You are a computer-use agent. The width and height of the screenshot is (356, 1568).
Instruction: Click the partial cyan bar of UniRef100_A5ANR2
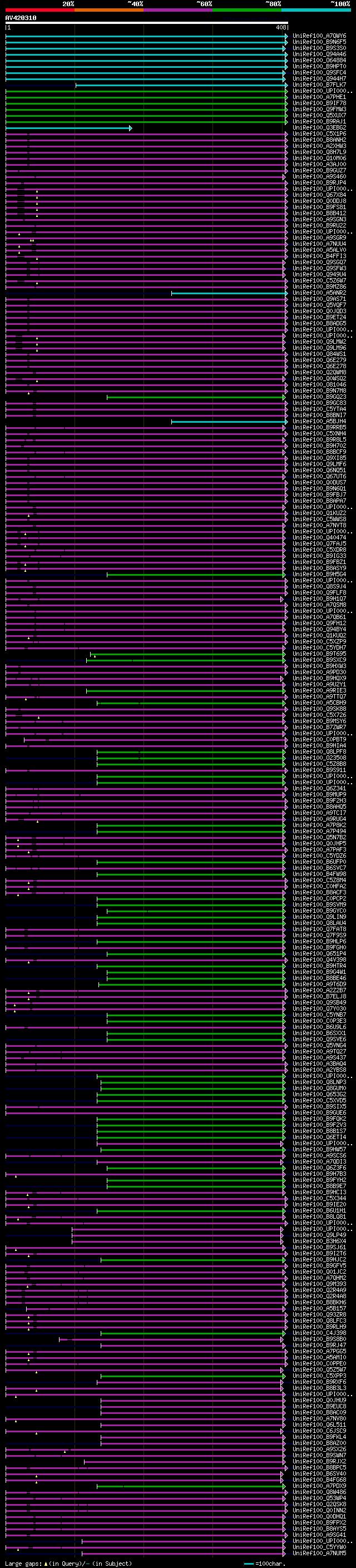point(229,293)
